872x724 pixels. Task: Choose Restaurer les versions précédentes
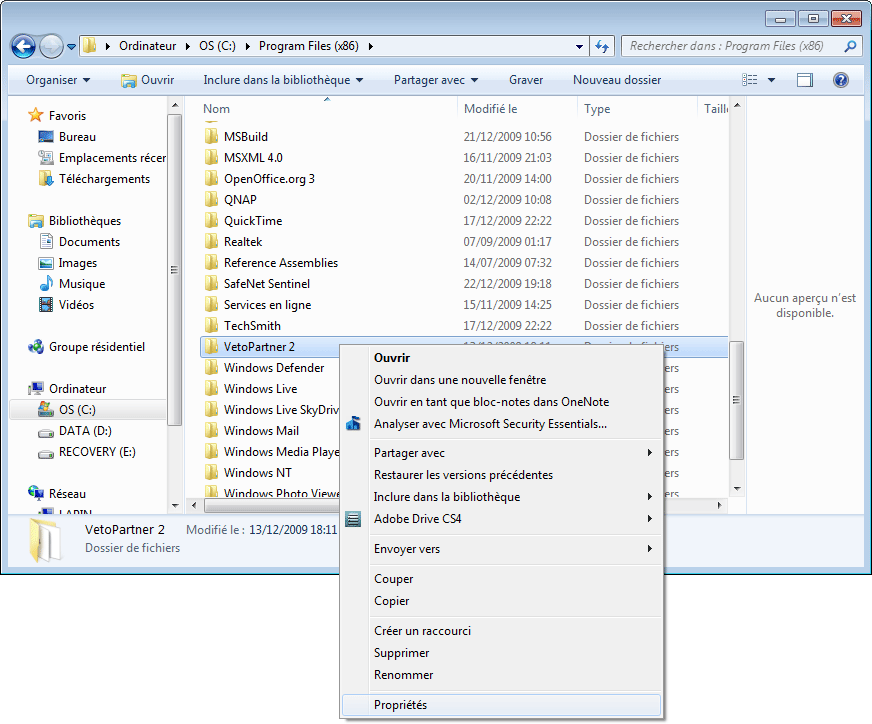502,475
